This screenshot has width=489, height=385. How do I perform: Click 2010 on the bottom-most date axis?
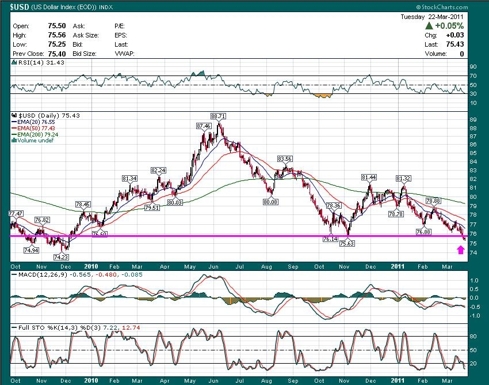(x=91, y=380)
